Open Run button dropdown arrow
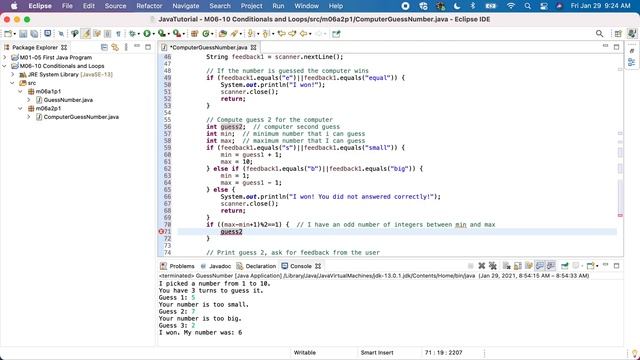 click(x=153, y=34)
